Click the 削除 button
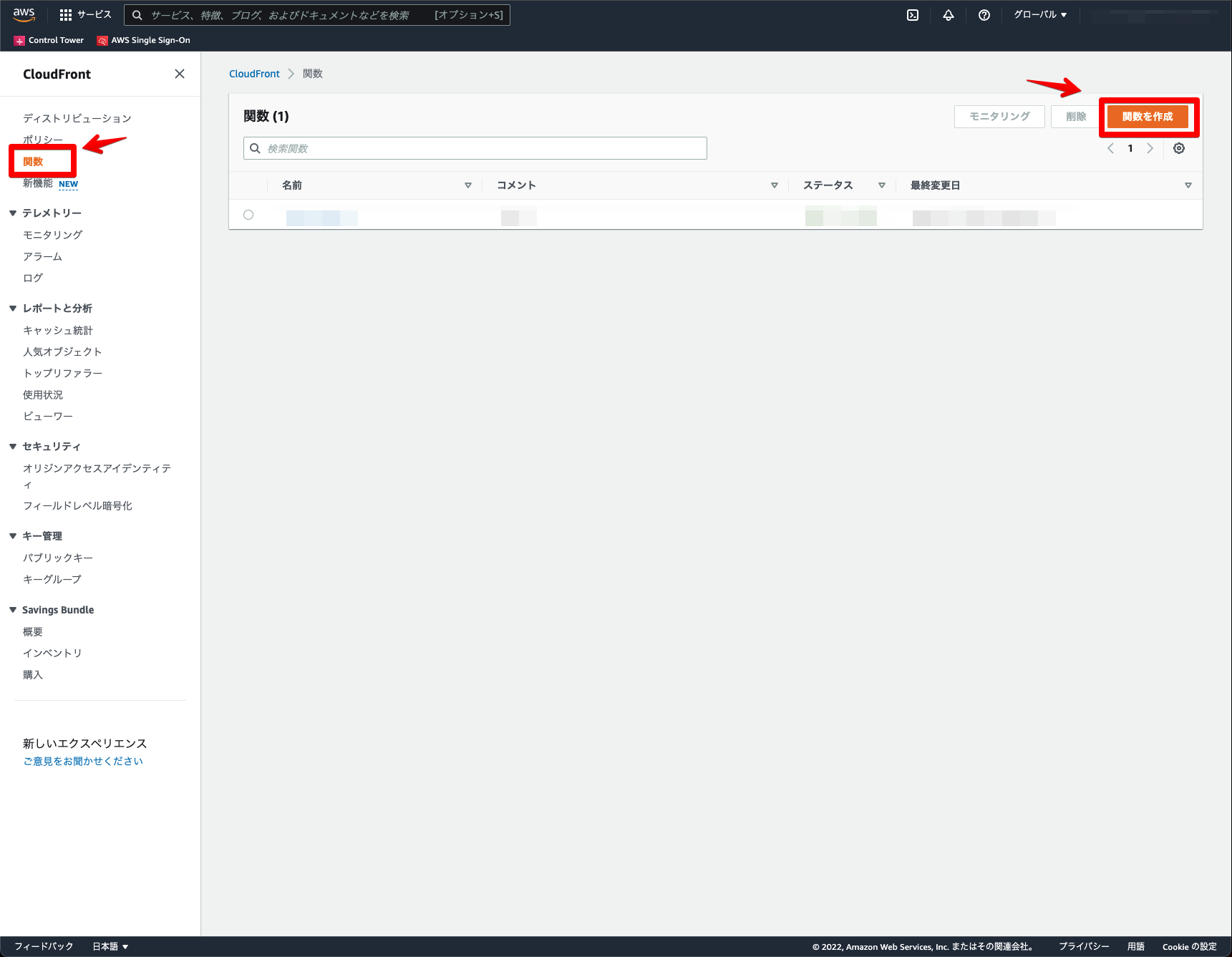The height and width of the screenshot is (957, 1232). click(x=1076, y=117)
